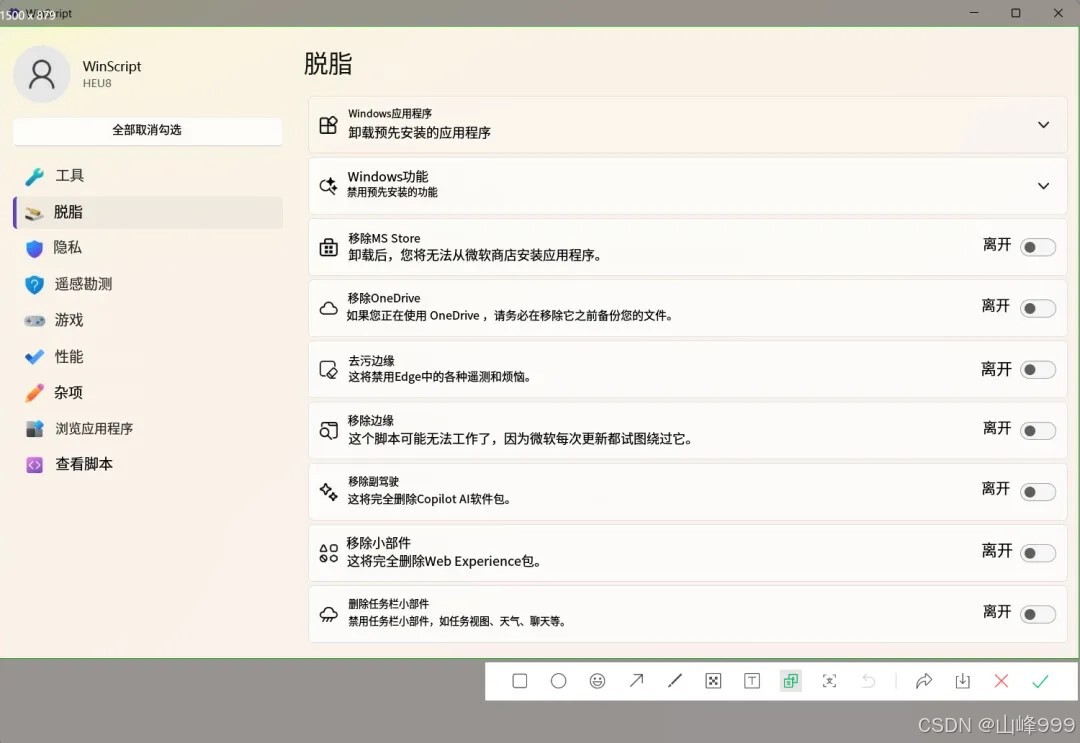Expand the Windows功能 chevron
Viewport: 1080px width, 743px height.
coord(1043,186)
